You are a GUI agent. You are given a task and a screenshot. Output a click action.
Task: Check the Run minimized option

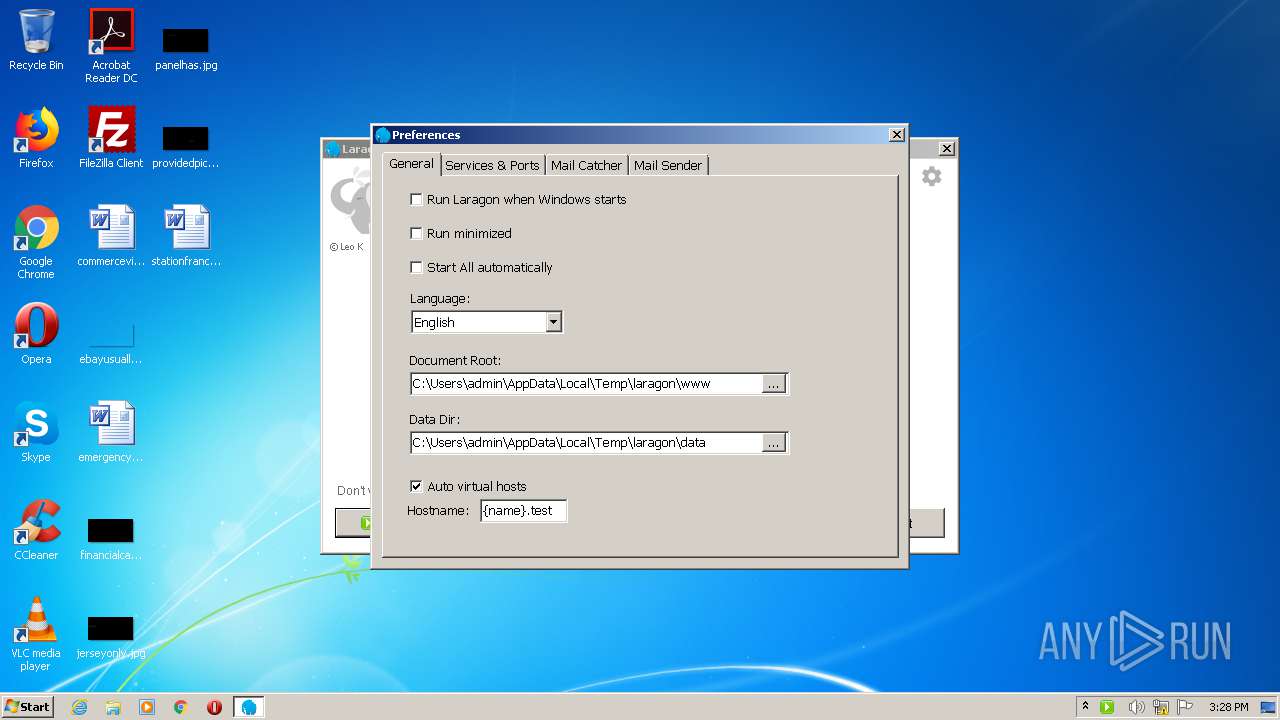(x=461, y=234)
